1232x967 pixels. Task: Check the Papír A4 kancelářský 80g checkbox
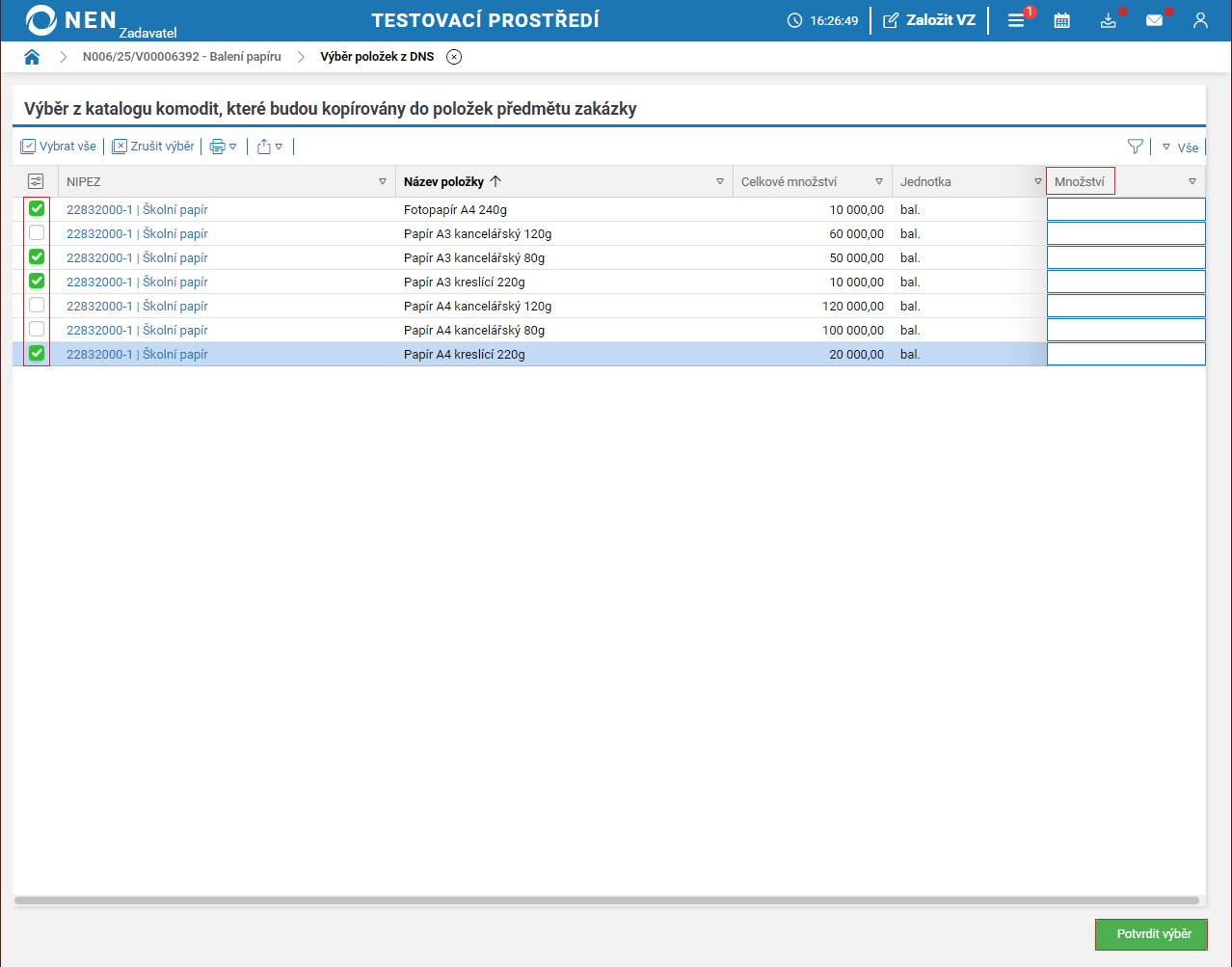pyautogui.click(x=37, y=330)
